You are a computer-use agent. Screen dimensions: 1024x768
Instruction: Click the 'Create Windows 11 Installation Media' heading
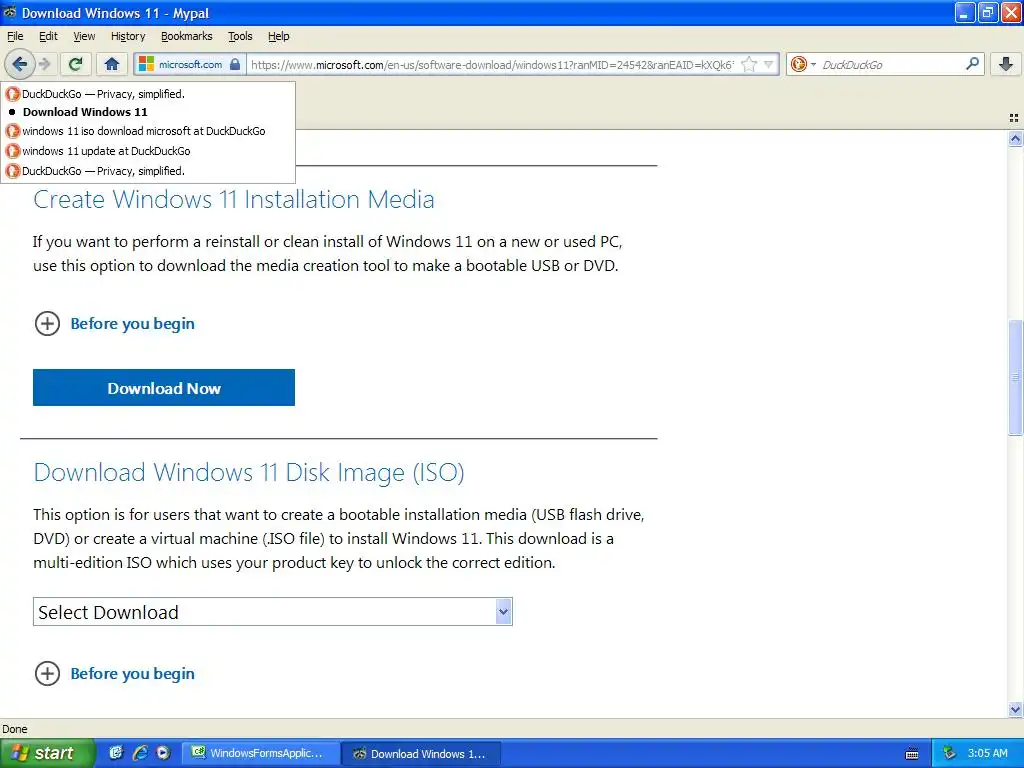click(x=234, y=199)
